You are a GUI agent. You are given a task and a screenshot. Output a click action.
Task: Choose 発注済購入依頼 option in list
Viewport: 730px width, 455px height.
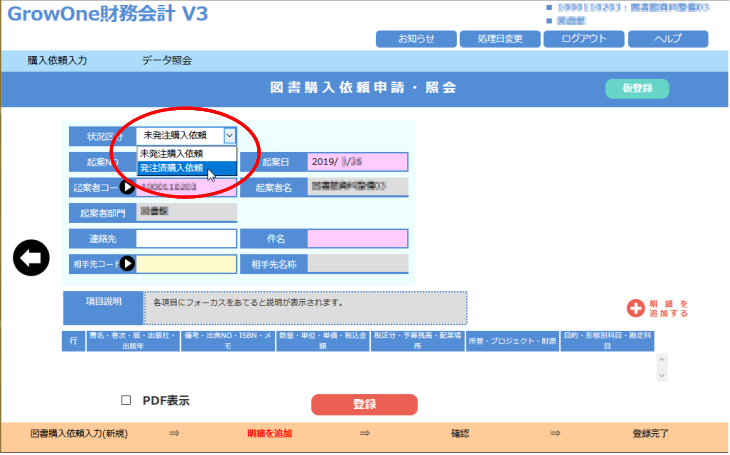click(x=187, y=168)
